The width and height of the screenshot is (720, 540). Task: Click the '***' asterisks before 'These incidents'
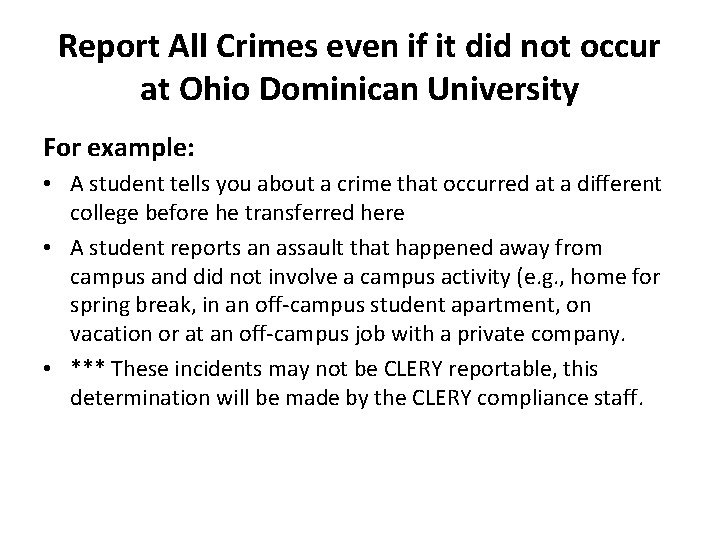pos(88,366)
